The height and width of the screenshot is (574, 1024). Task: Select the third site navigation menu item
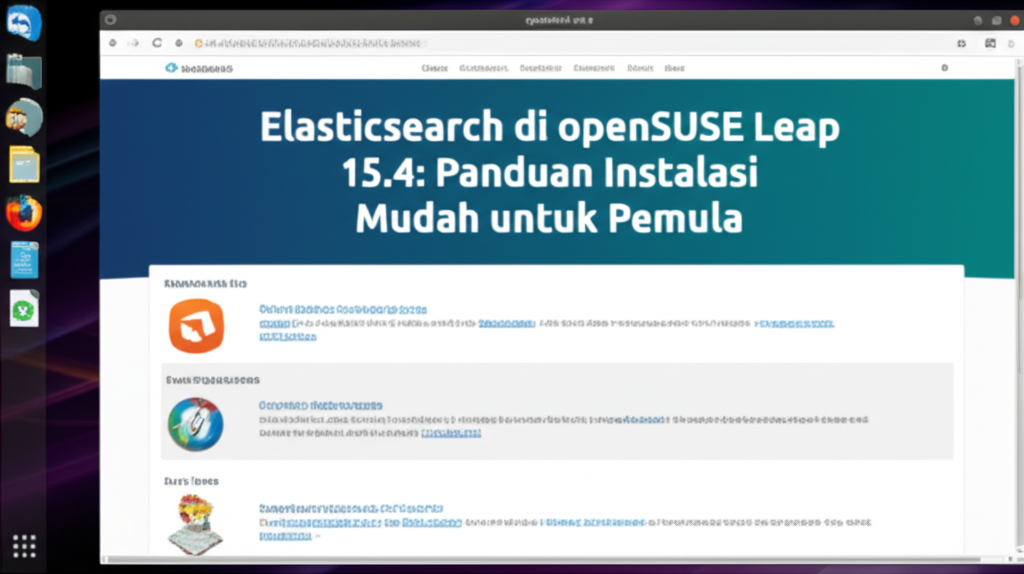540,68
